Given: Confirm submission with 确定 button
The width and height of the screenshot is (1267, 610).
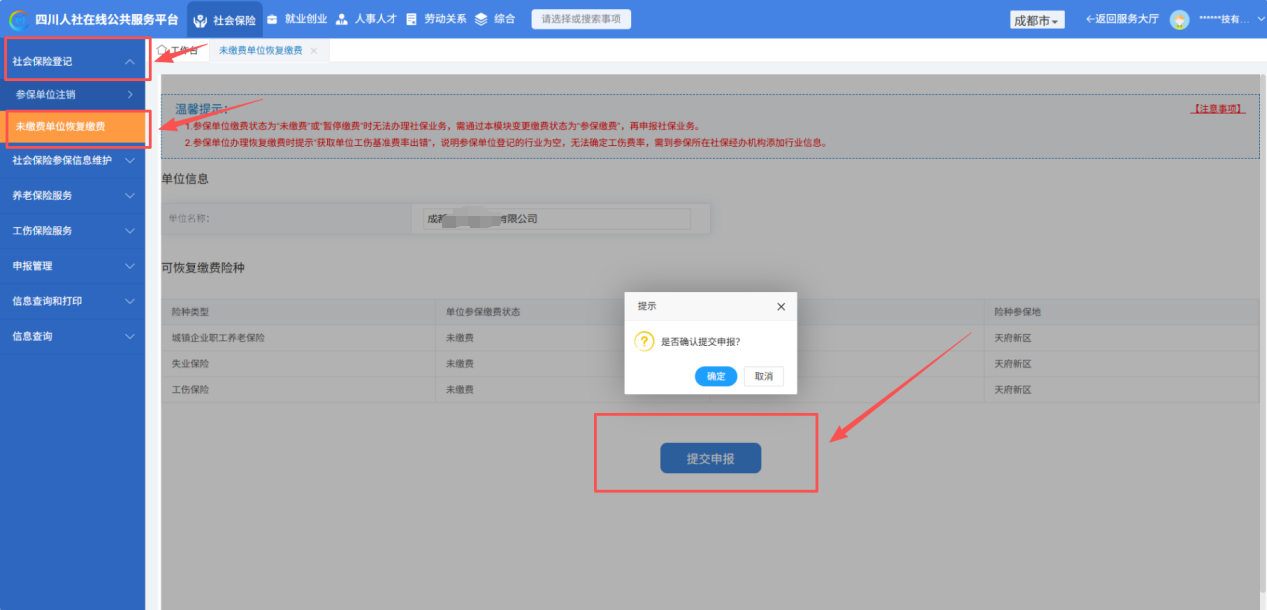Looking at the screenshot, I should (716, 376).
